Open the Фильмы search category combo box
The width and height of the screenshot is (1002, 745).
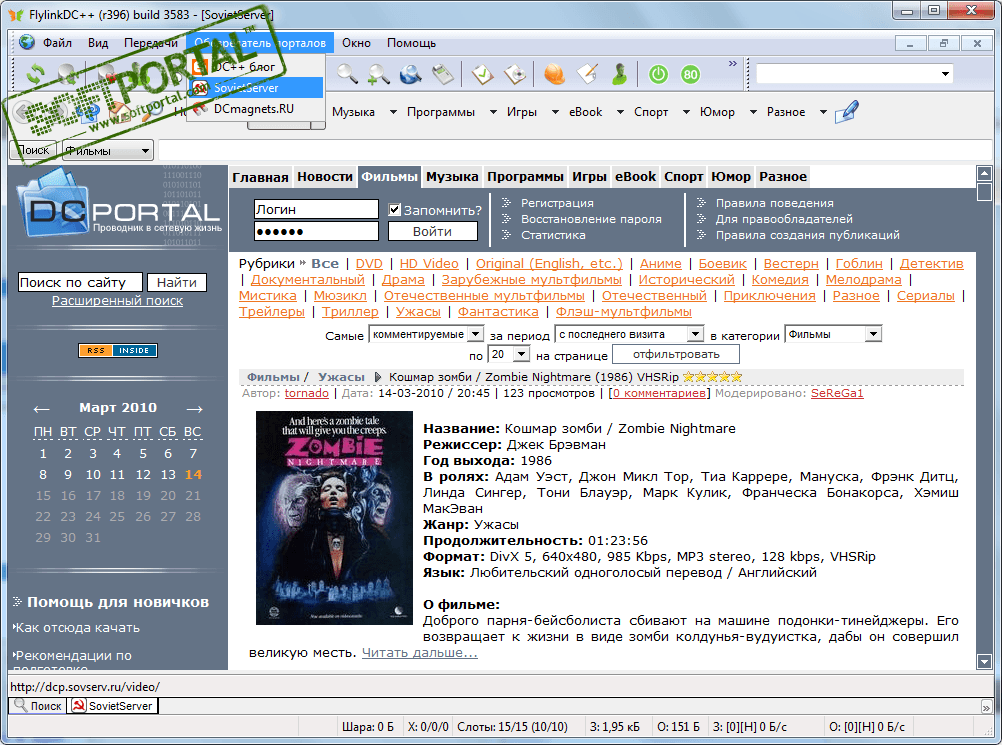107,151
